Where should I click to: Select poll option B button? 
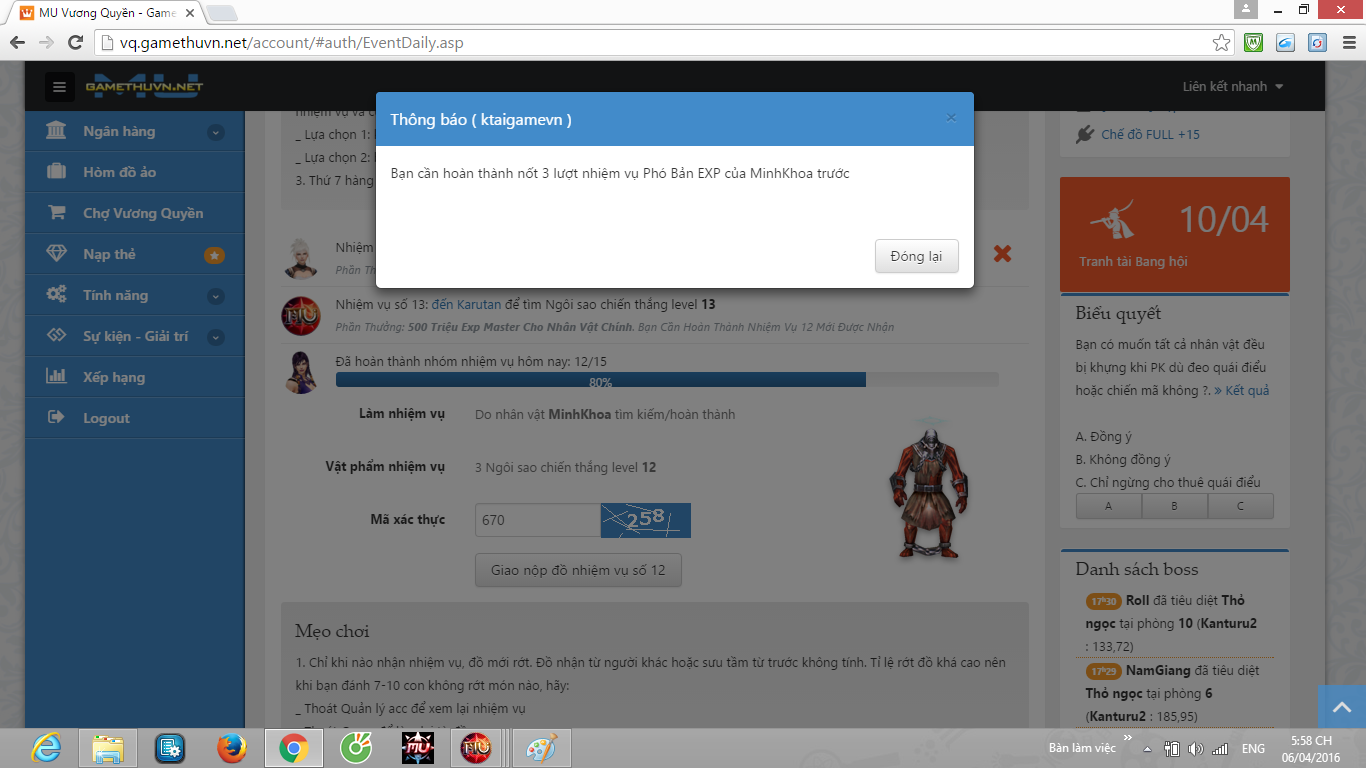pos(1174,506)
